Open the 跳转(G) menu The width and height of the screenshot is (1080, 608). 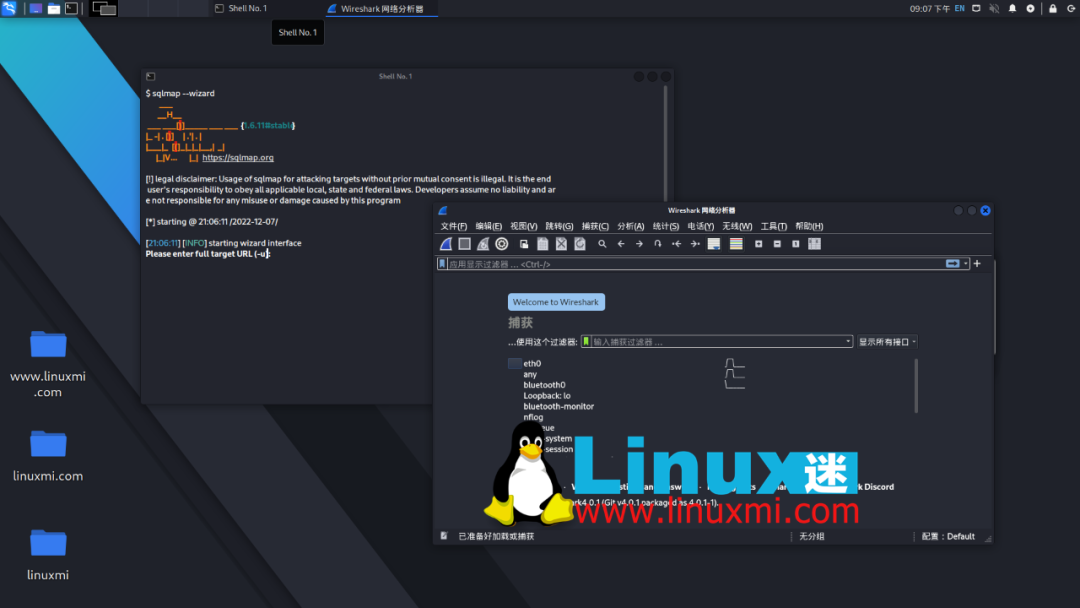click(x=559, y=226)
